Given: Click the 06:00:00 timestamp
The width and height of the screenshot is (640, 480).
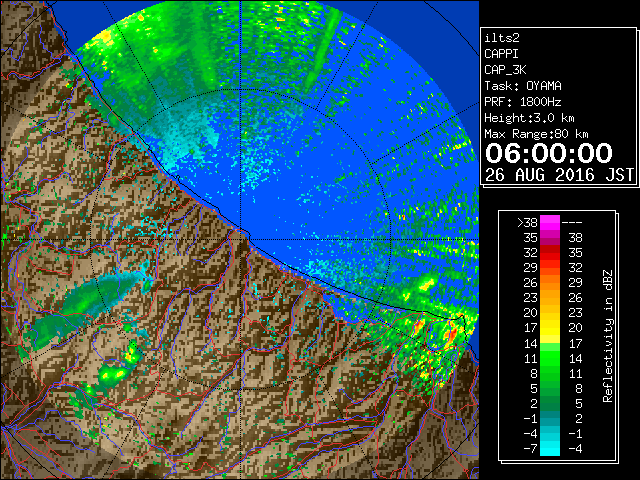Looking at the screenshot, I should click(x=549, y=153).
